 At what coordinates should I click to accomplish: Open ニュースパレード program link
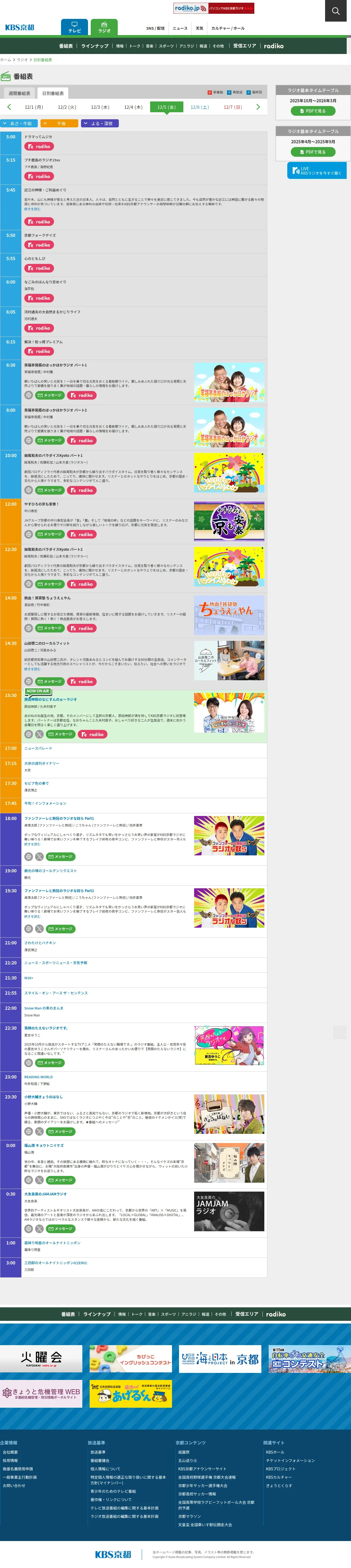click(38, 748)
